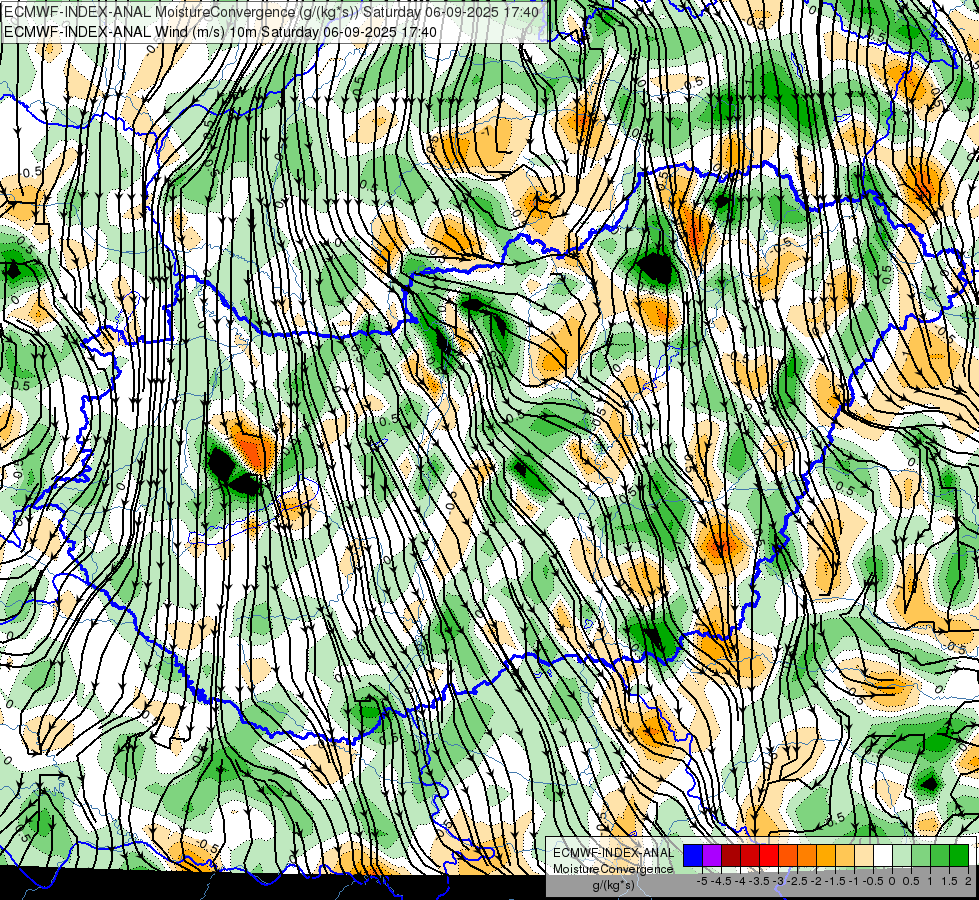979x900 pixels.
Task: Click the MoistureConvergence title line at top
Action: tap(272, 12)
